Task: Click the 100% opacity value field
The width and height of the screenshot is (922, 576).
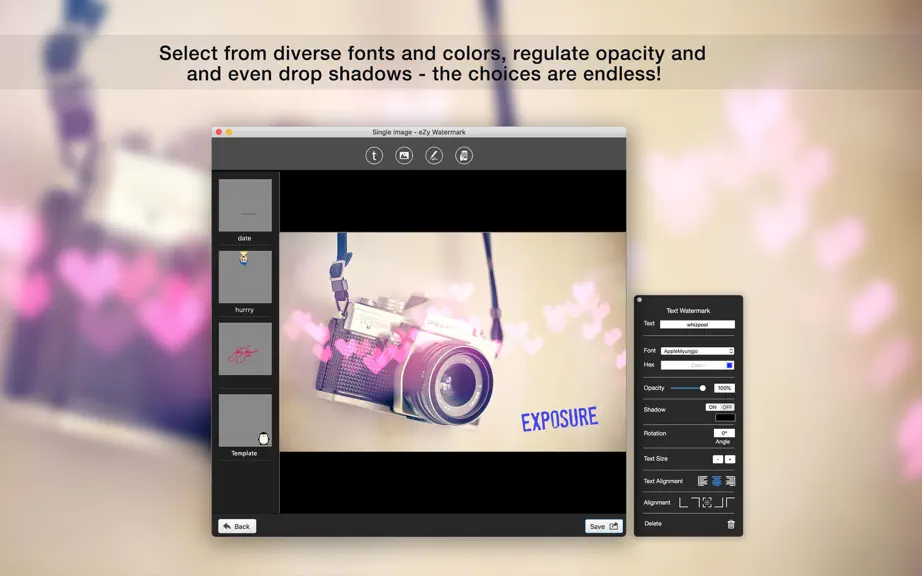Action: 724,388
